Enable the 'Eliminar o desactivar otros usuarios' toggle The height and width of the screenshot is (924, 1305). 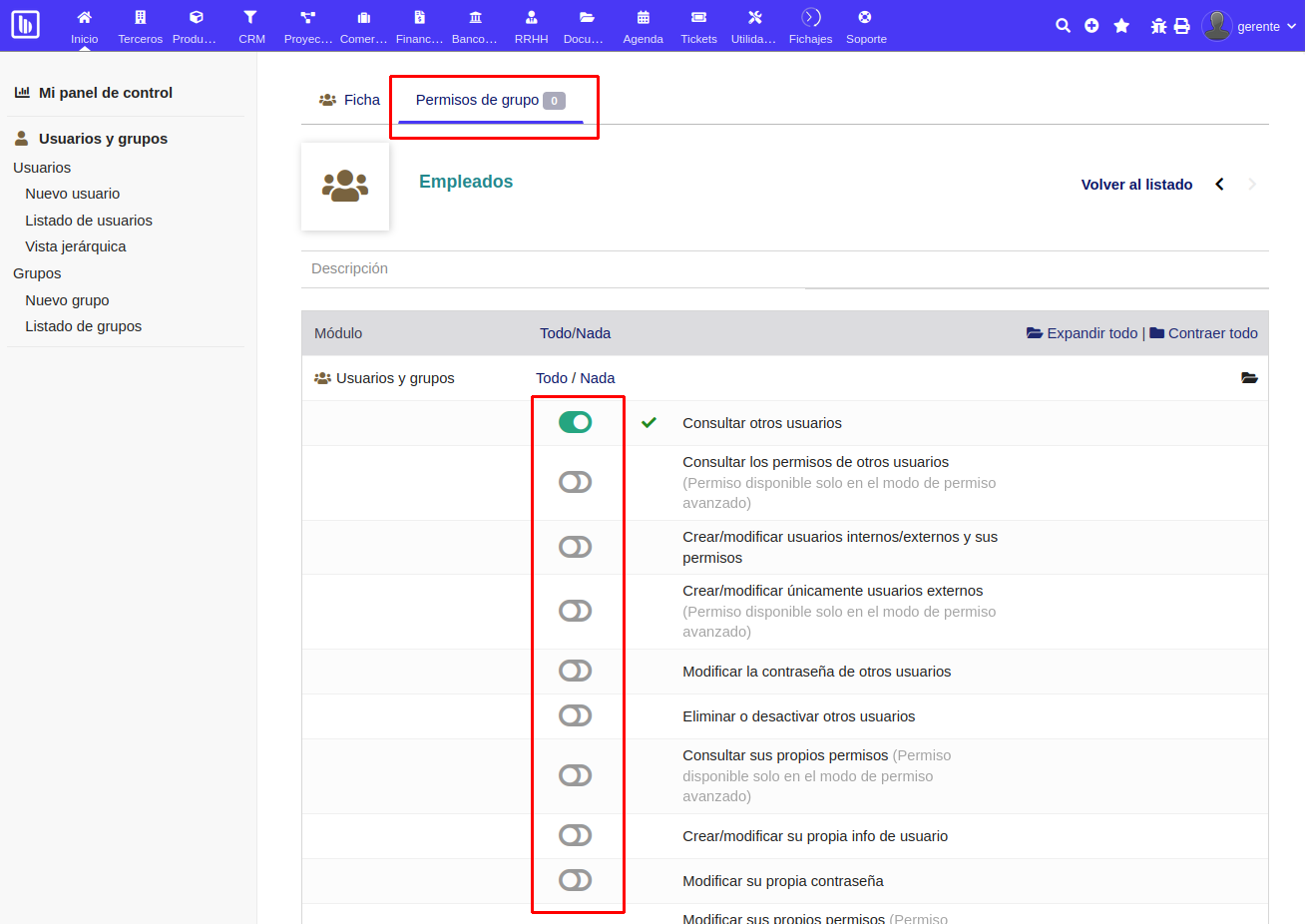[576, 715]
